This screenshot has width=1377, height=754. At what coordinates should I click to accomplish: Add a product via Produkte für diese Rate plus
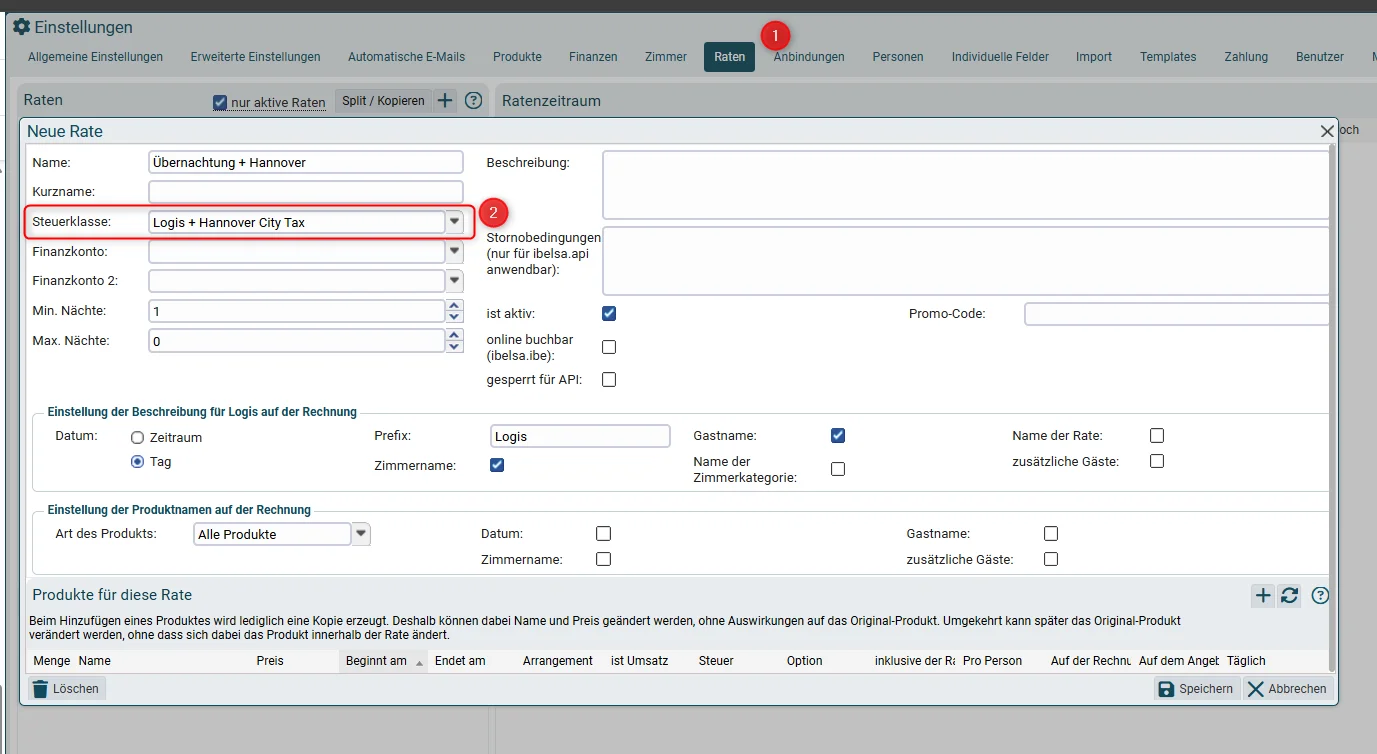click(x=1263, y=596)
